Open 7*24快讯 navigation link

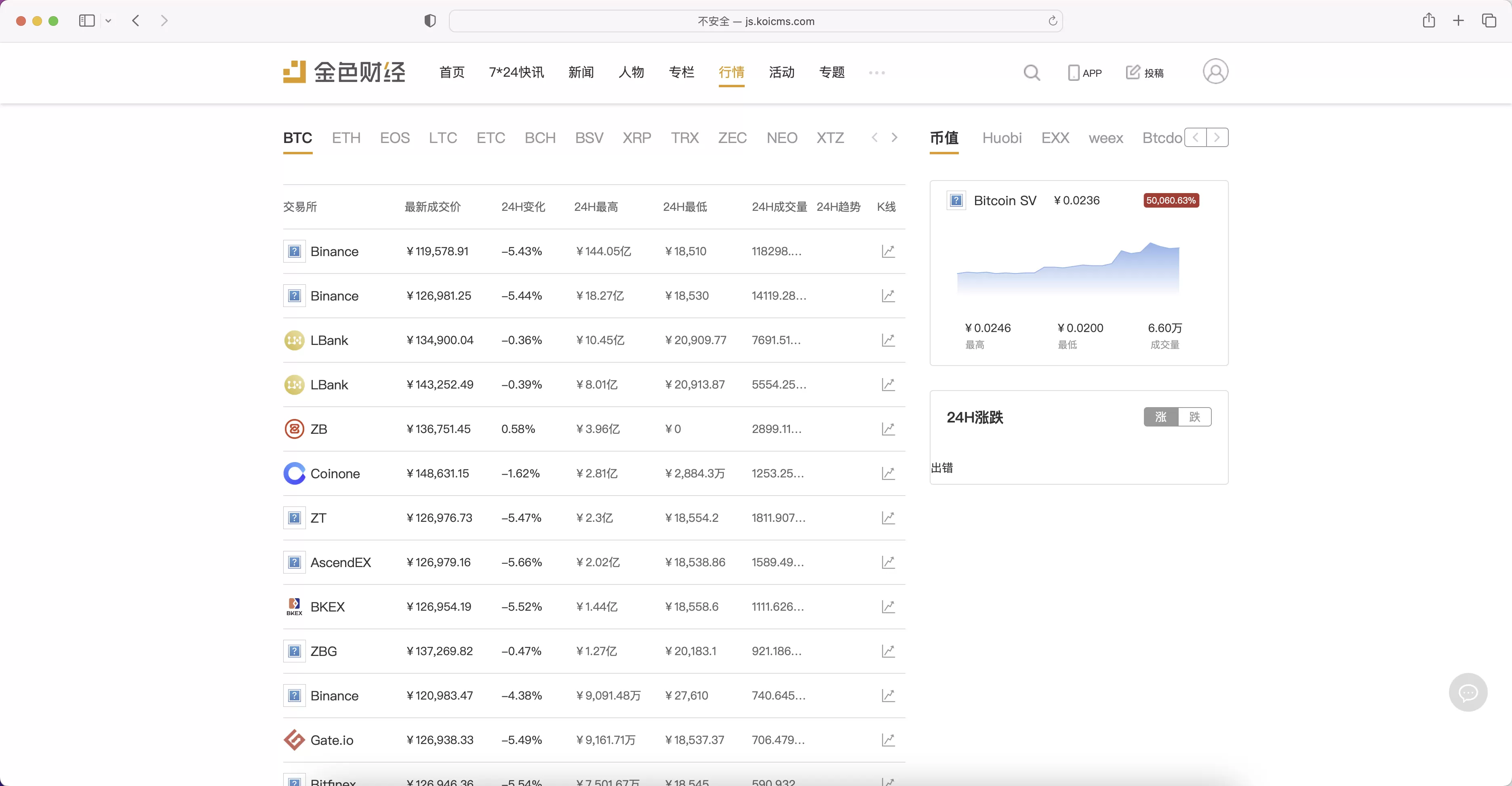[x=516, y=72]
